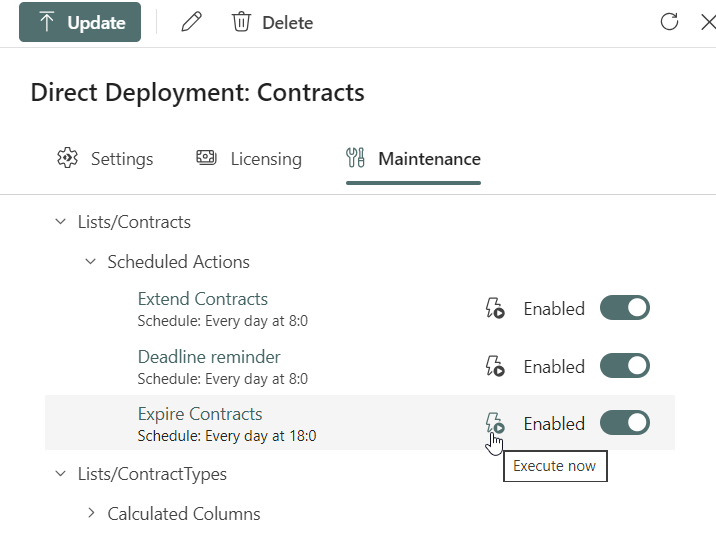Click the Enabled label for Expire Contracts
The width and height of the screenshot is (716, 552).
point(554,424)
